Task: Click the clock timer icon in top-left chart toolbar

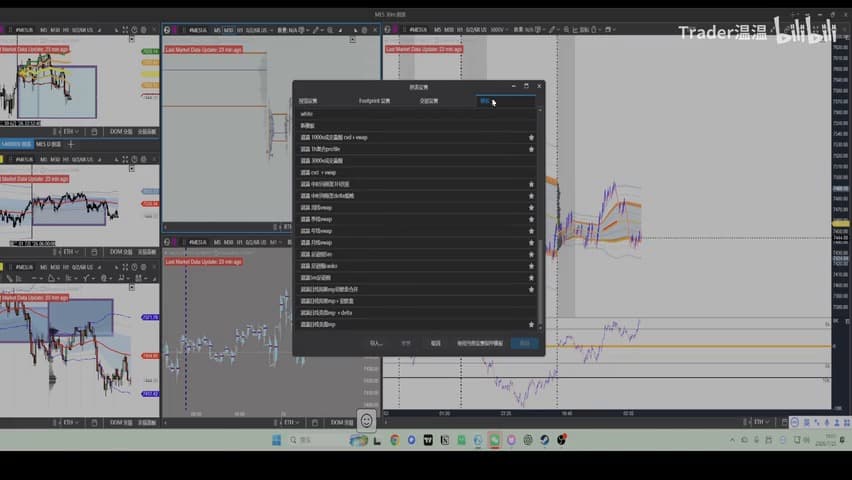Action: (134, 30)
